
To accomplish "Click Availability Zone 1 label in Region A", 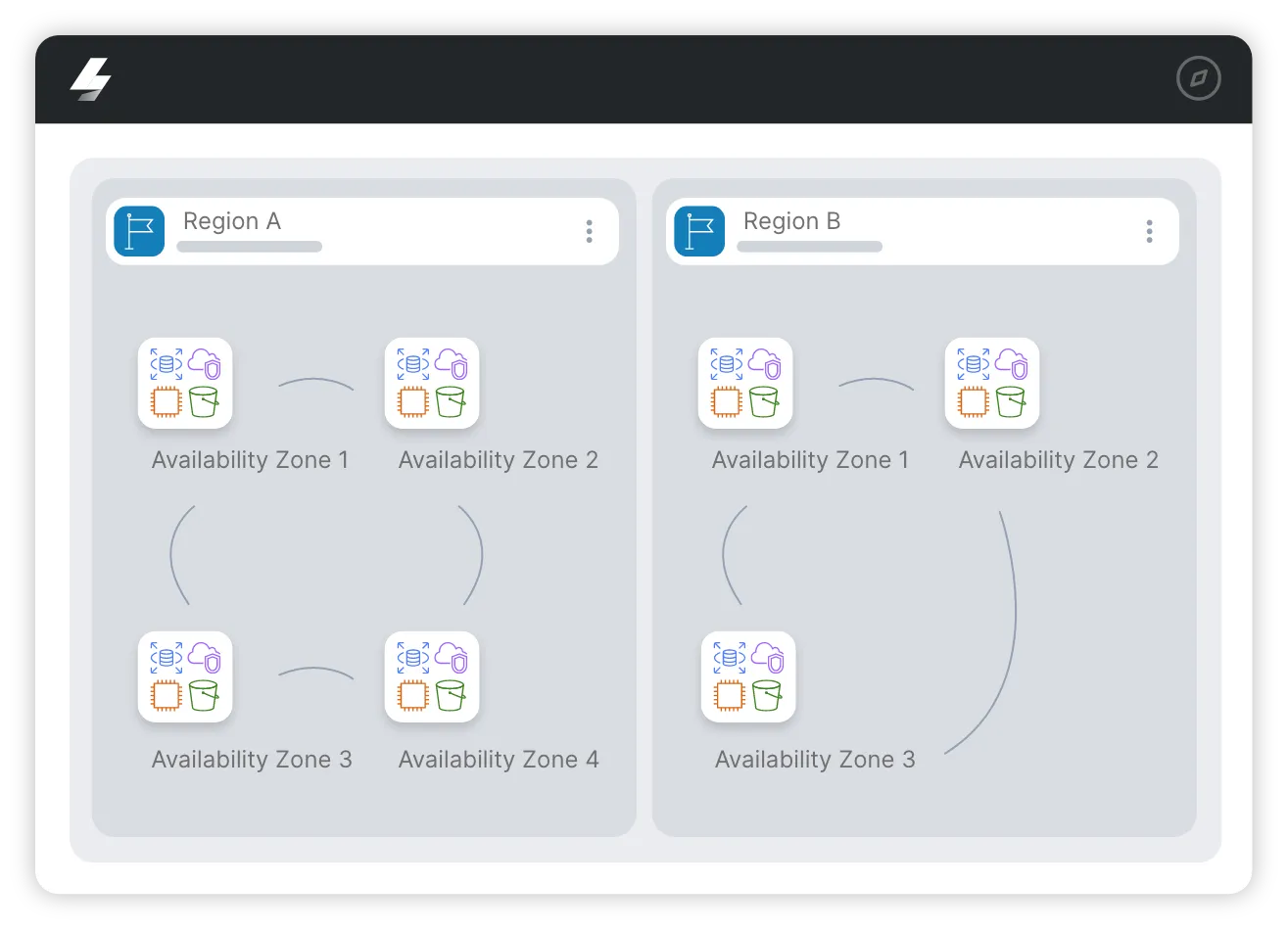I will (x=250, y=460).
